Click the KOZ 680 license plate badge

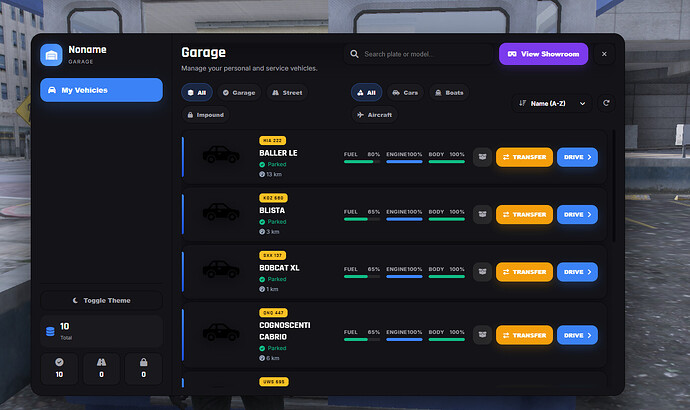click(273, 198)
